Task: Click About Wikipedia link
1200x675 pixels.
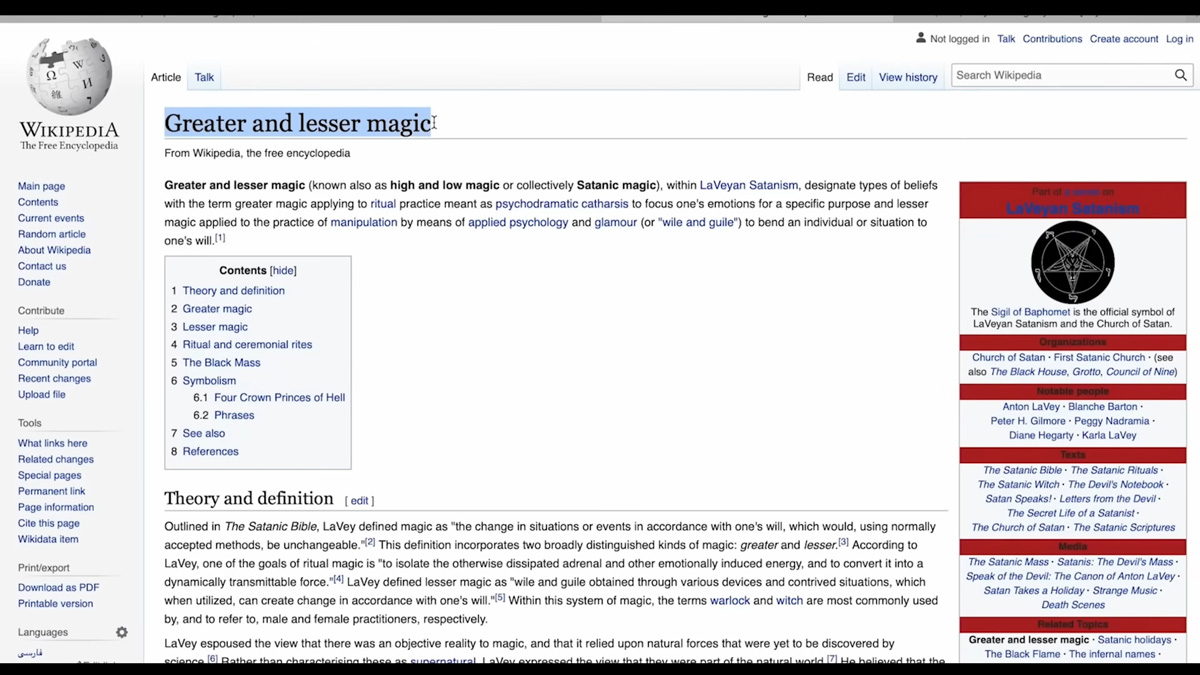Action: click(x=54, y=250)
